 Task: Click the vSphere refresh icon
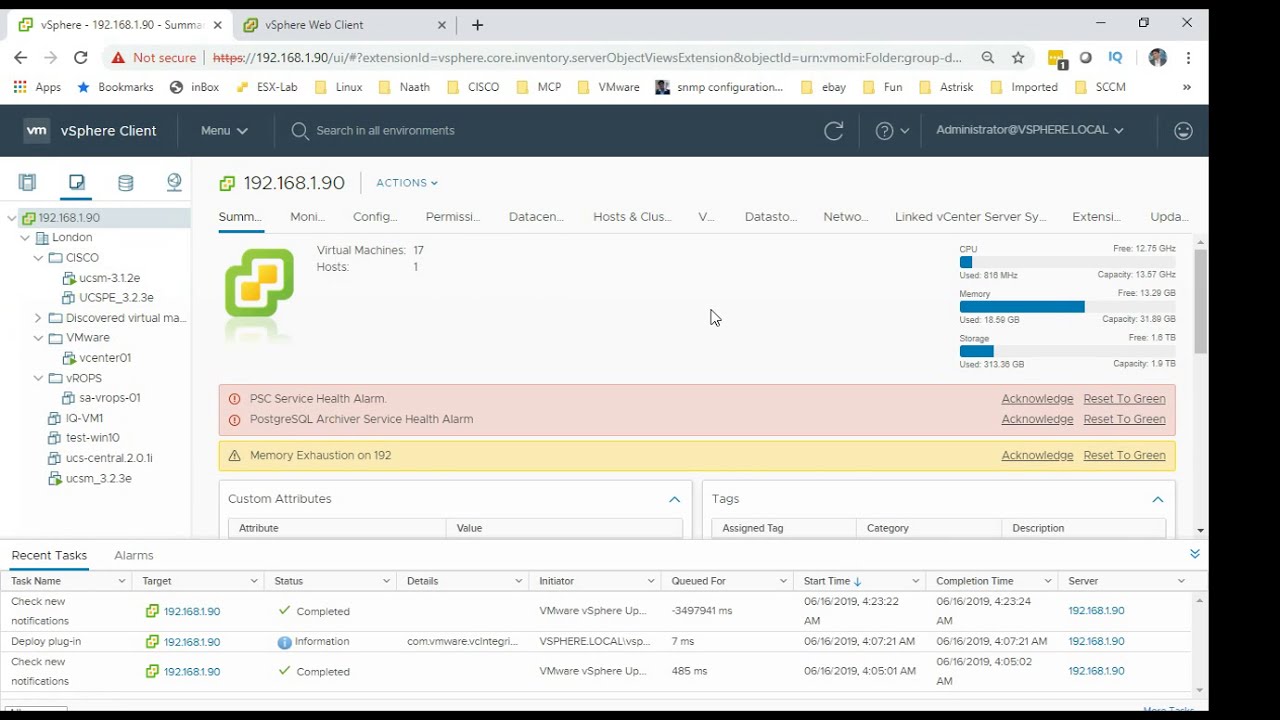(x=833, y=131)
